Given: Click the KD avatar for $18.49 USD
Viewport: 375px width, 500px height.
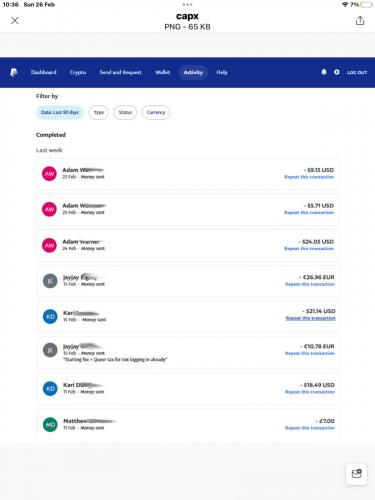Looking at the screenshot, I should pos(50,389).
